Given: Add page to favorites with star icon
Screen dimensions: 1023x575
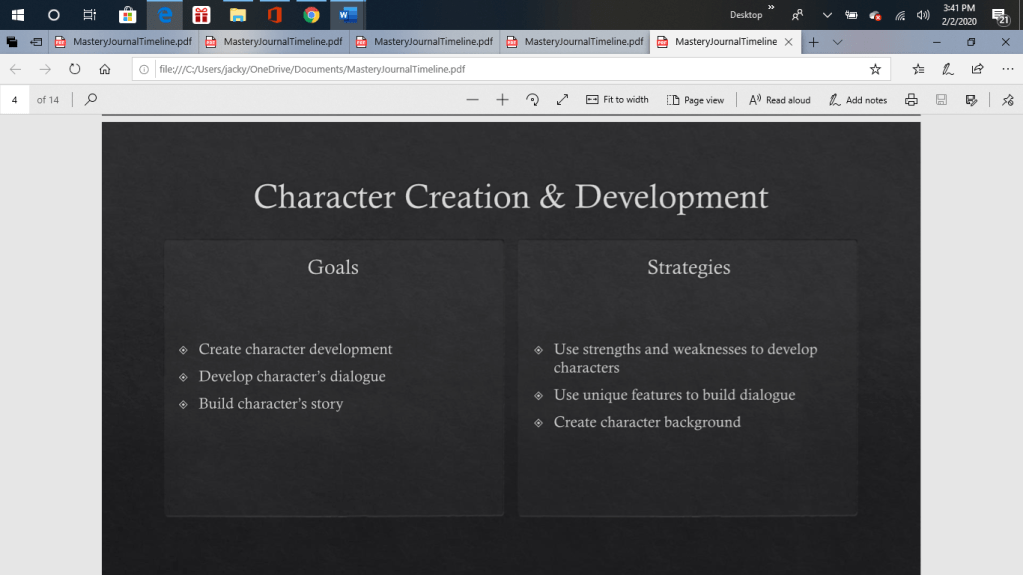Looking at the screenshot, I should click(875, 69).
